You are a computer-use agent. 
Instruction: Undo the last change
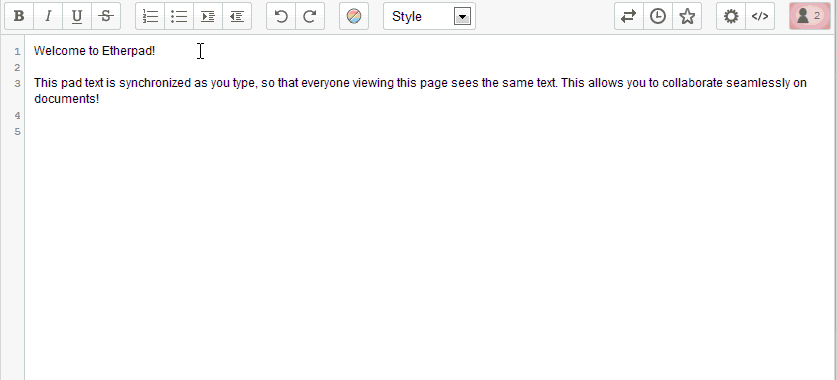point(281,16)
